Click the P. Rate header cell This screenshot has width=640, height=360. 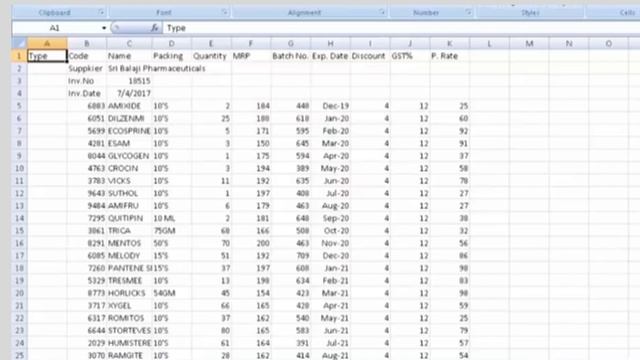449,56
